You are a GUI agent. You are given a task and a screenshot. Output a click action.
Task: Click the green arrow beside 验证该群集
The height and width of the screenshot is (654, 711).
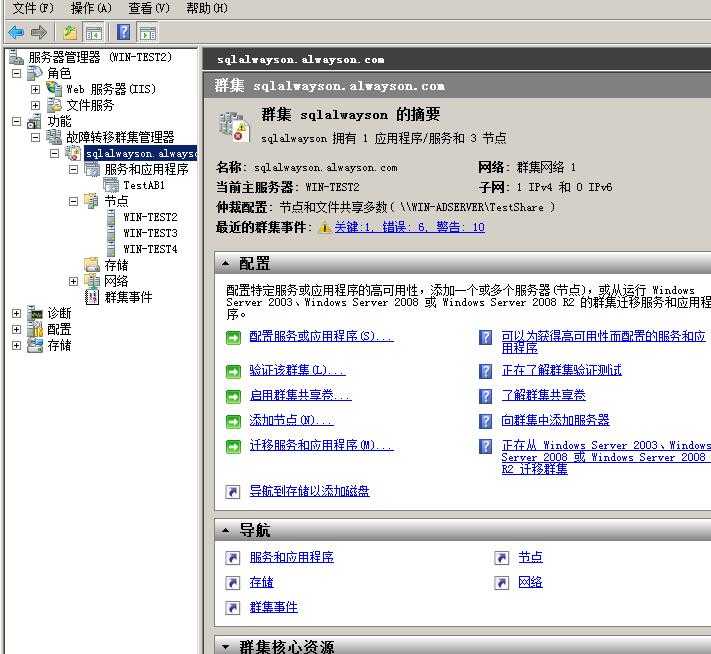coord(233,372)
